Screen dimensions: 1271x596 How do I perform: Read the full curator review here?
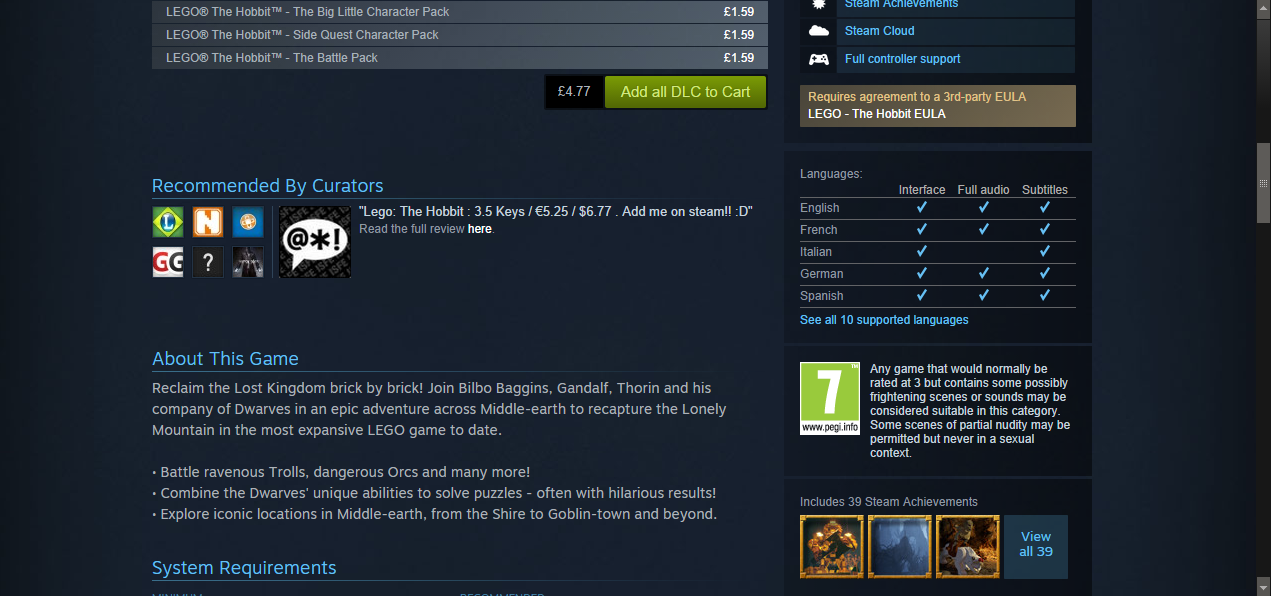479,229
